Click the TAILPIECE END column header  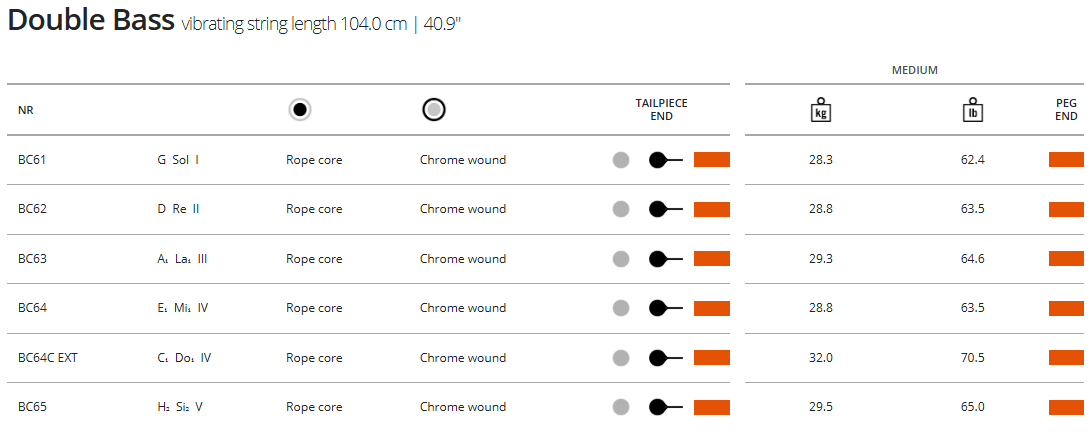tap(661, 110)
